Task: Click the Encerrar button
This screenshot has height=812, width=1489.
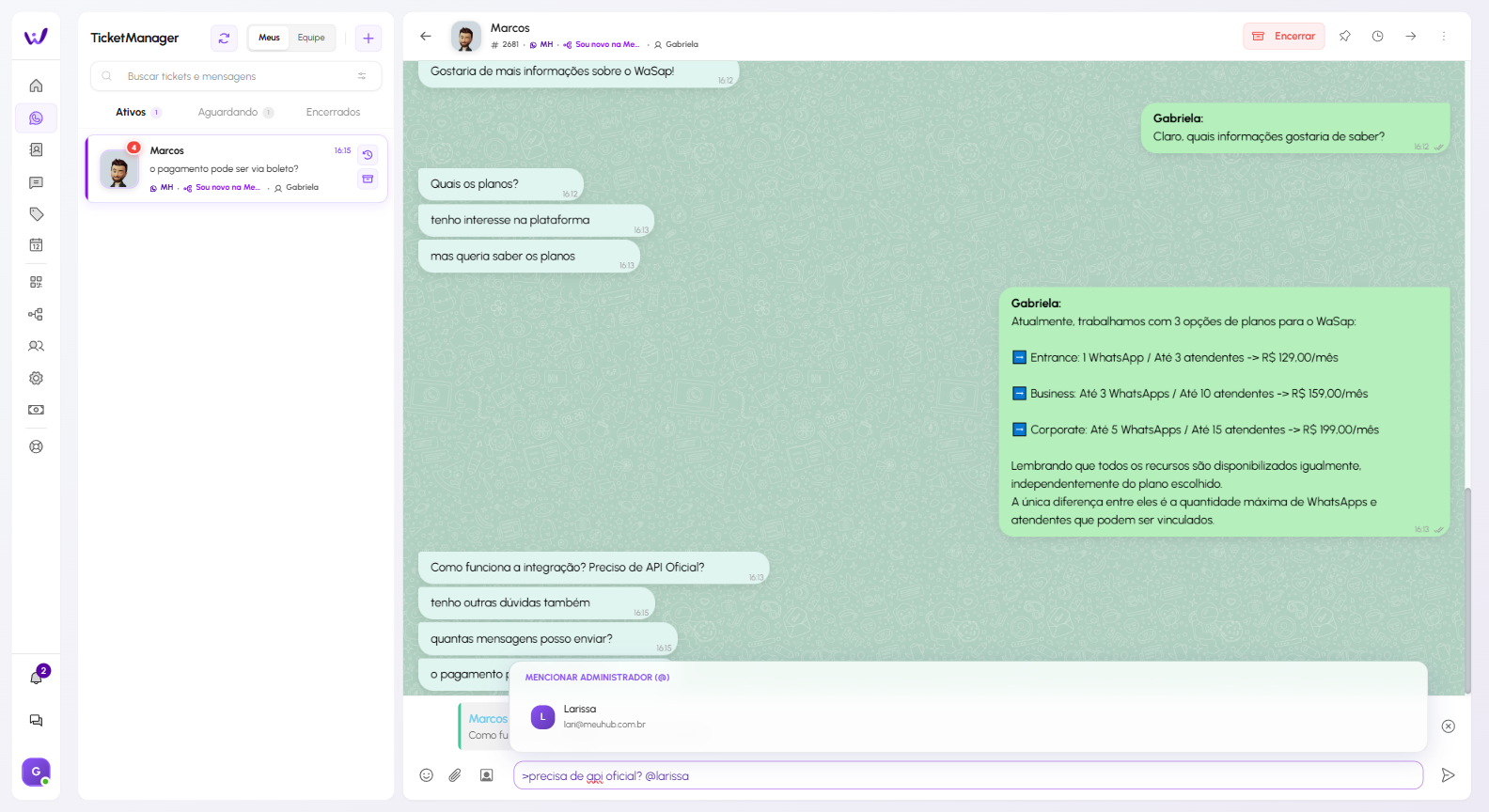Action: (1284, 37)
